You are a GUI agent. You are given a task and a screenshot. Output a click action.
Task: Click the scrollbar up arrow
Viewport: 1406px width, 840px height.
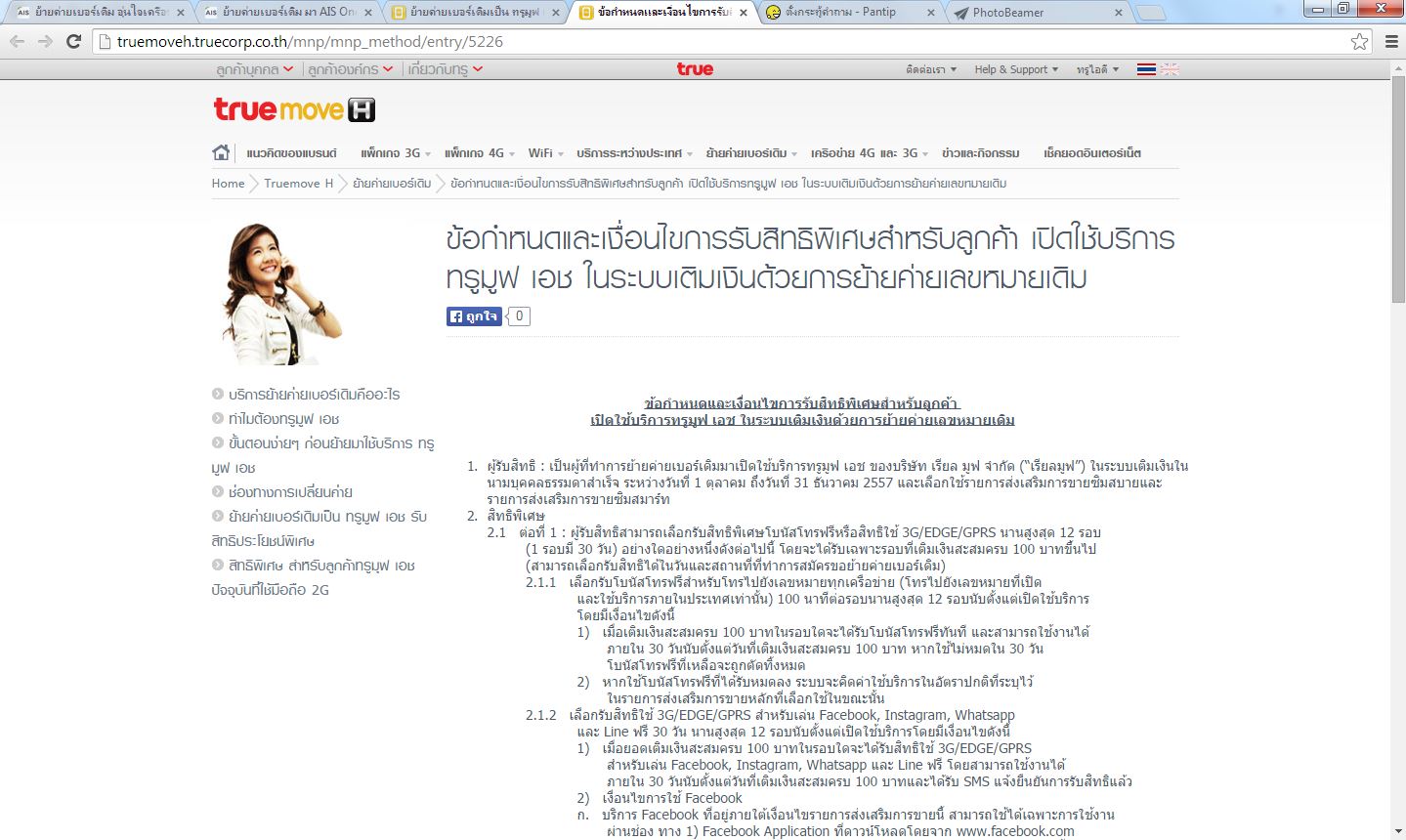1397,68
